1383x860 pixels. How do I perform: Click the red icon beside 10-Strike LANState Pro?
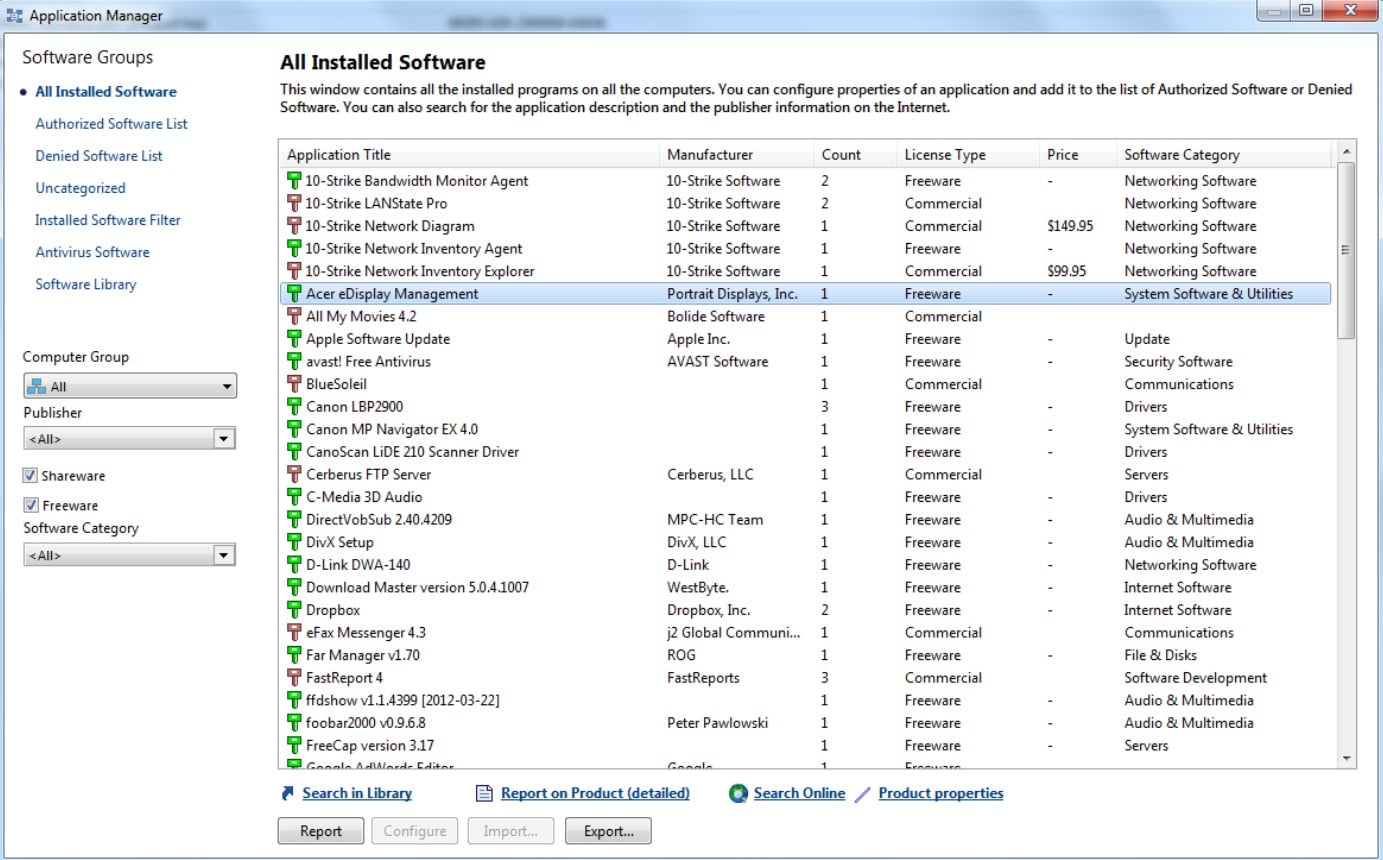pos(294,204)
